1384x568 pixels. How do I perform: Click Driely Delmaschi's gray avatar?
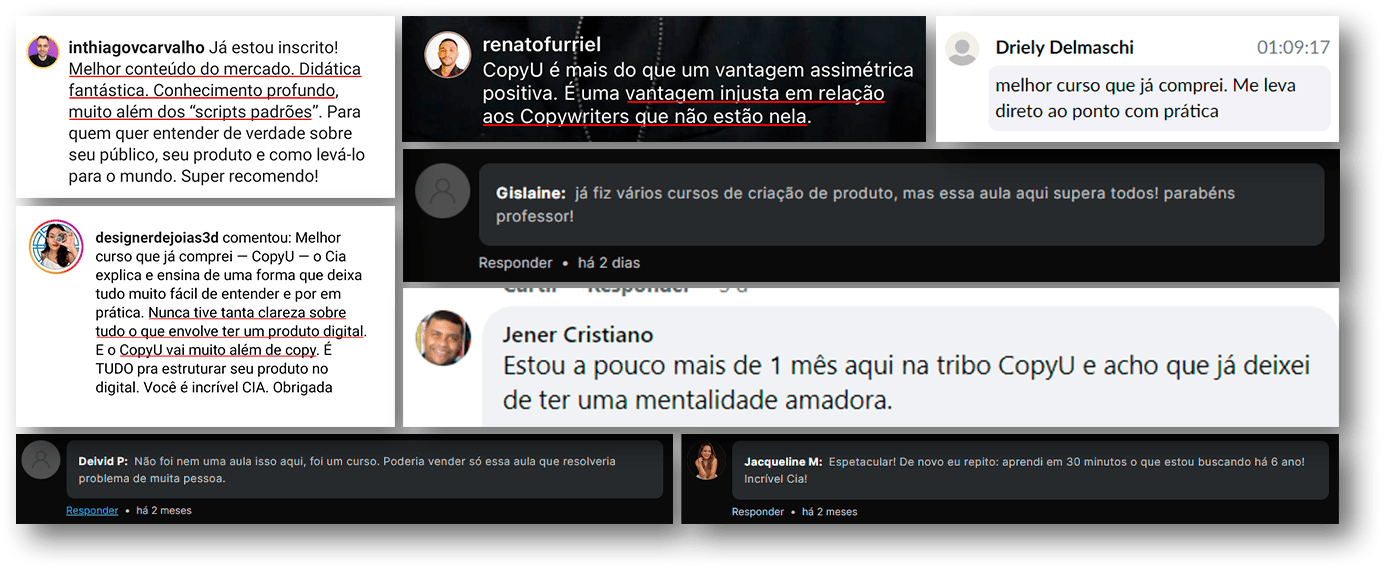point(962,49)
